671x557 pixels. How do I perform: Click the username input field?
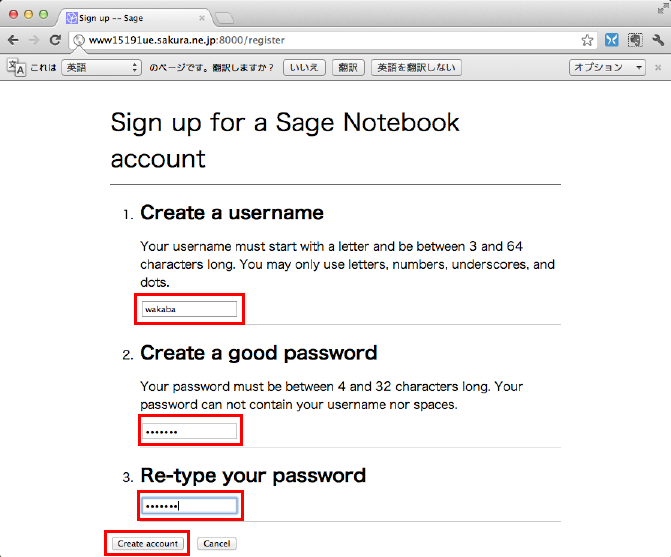[x=189, y=309]
